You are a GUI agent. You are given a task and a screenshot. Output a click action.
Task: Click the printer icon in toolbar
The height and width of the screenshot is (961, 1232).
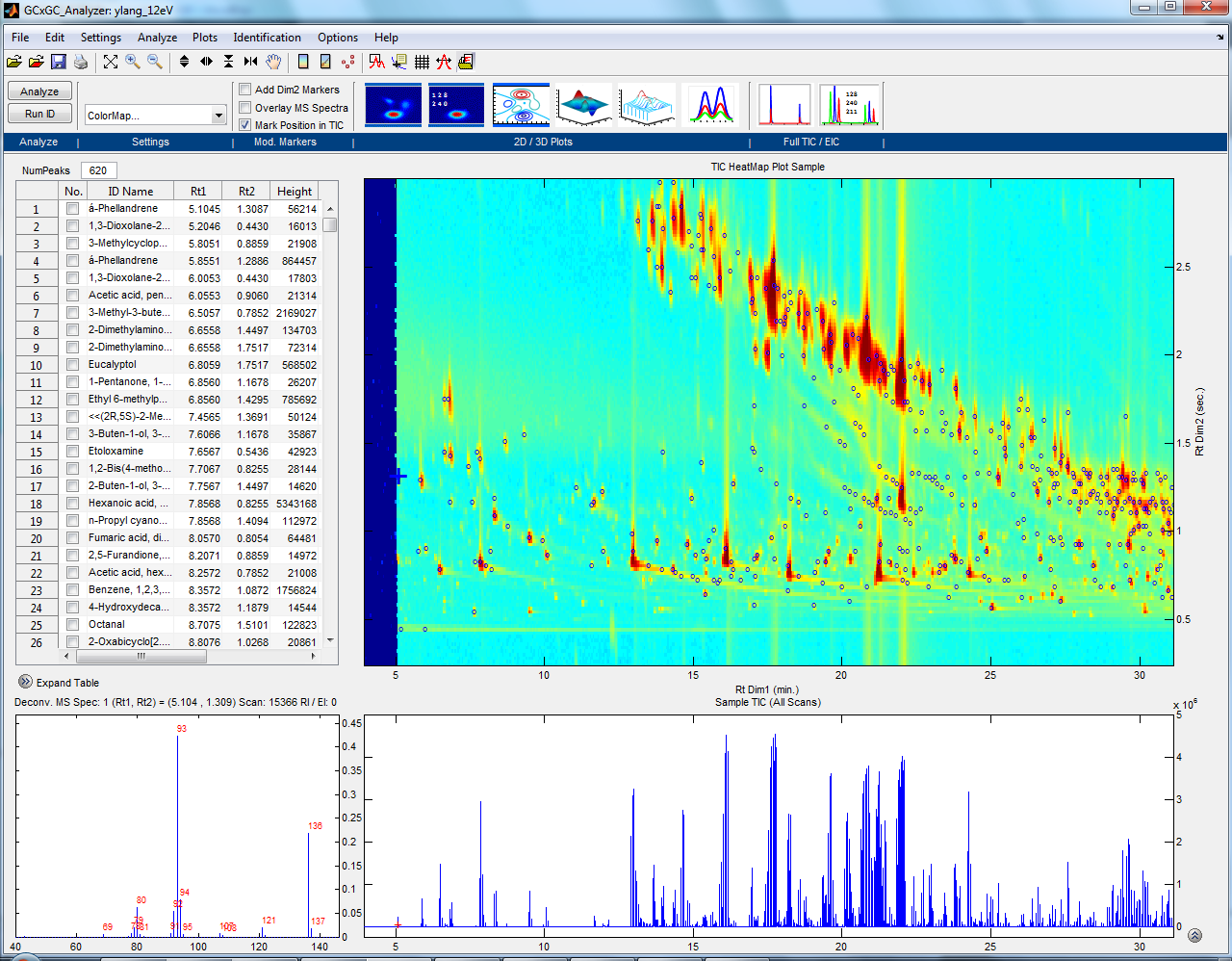point(81,62)
